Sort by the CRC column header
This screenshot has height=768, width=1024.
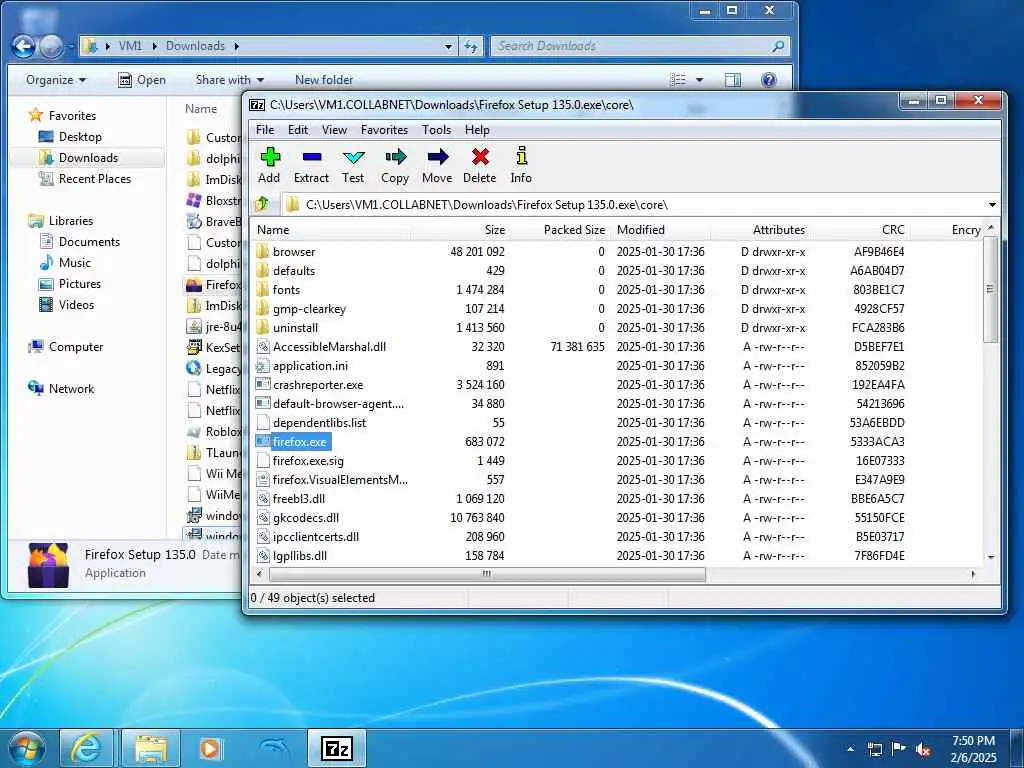pos(860,230)
